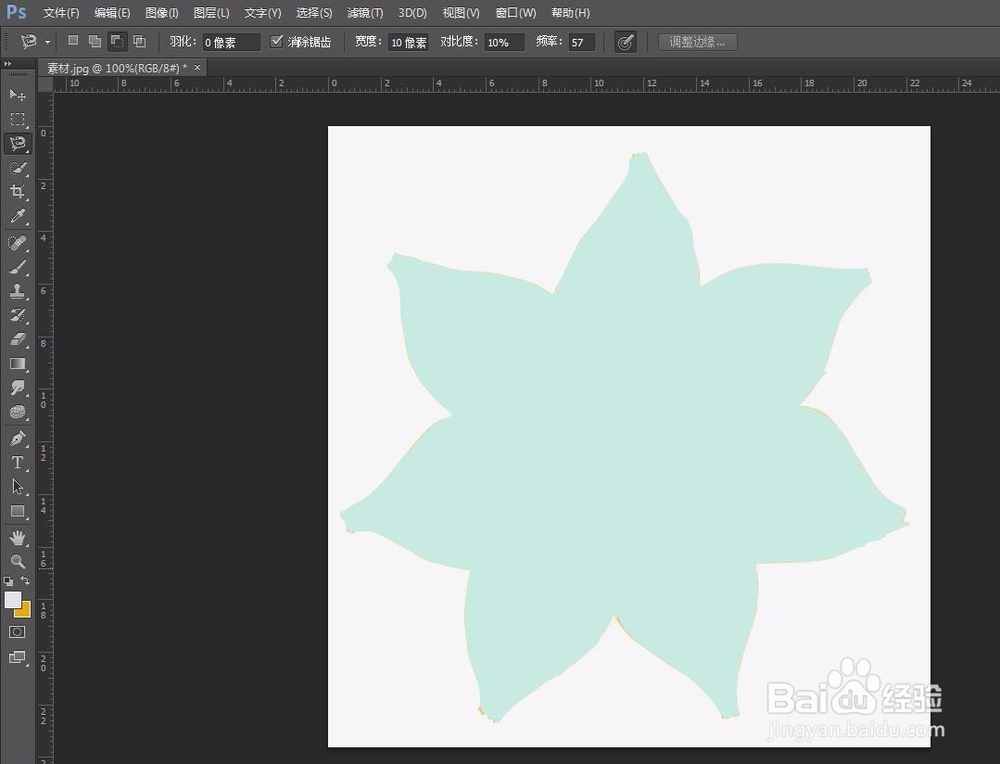Image resolution: width=1000 pixels, height=764 pixels.
Task: Click the ruler origin corner box
Action: pyautogui.click(x=45, y=84)
